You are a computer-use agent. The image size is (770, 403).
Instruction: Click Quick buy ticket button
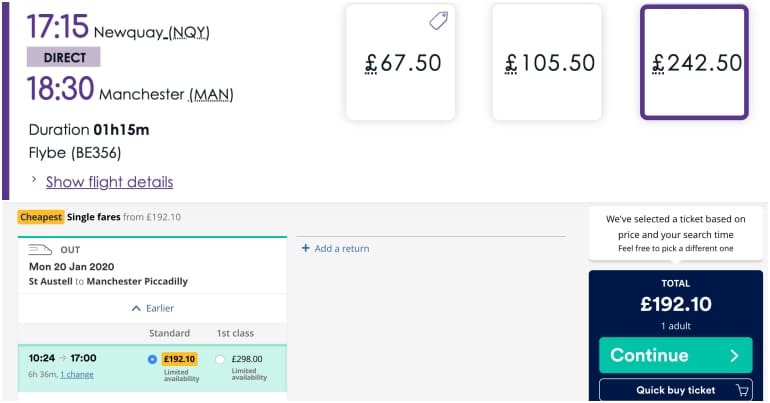[676, 390]
